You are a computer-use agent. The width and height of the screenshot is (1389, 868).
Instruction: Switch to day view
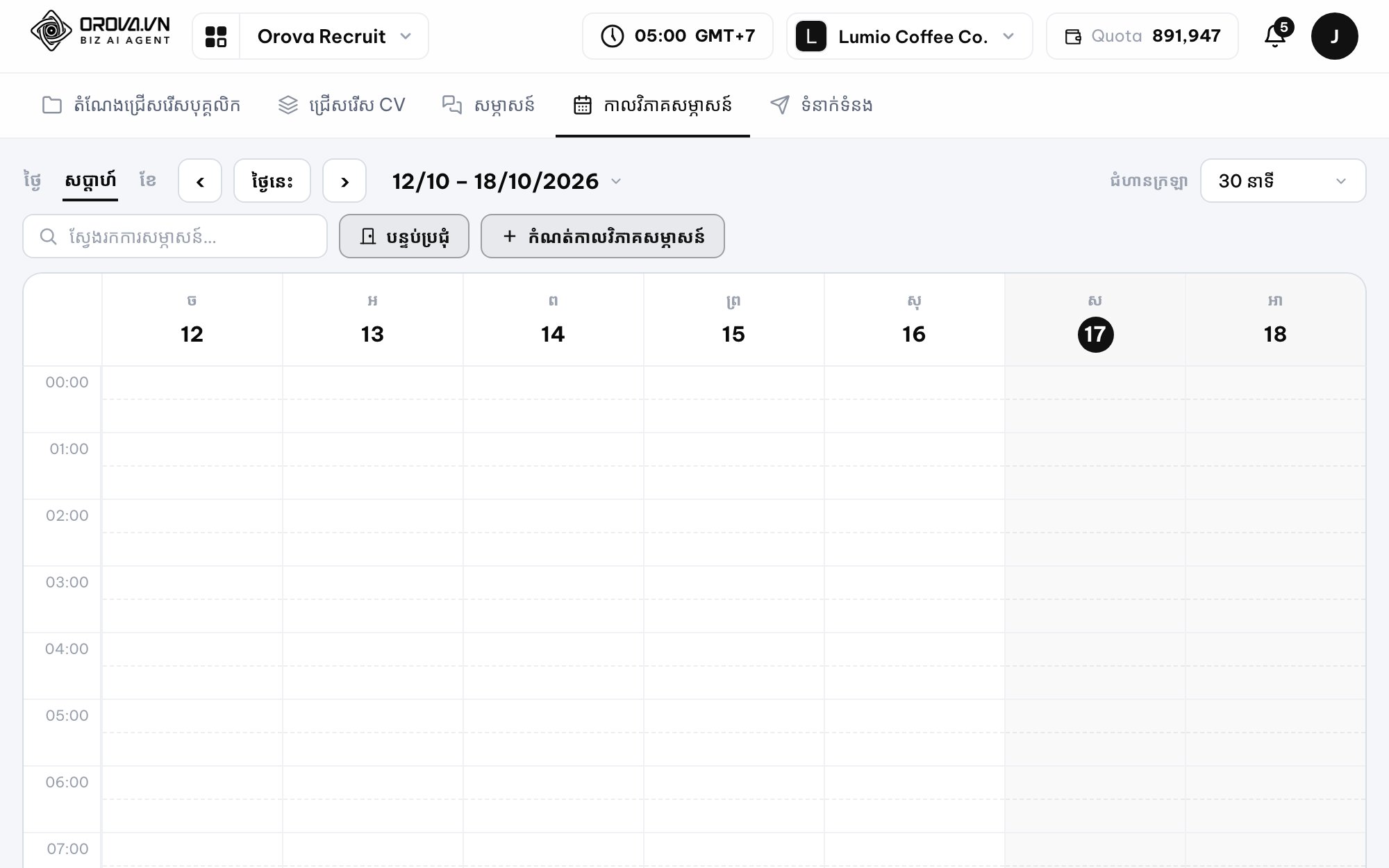point(32,181)
